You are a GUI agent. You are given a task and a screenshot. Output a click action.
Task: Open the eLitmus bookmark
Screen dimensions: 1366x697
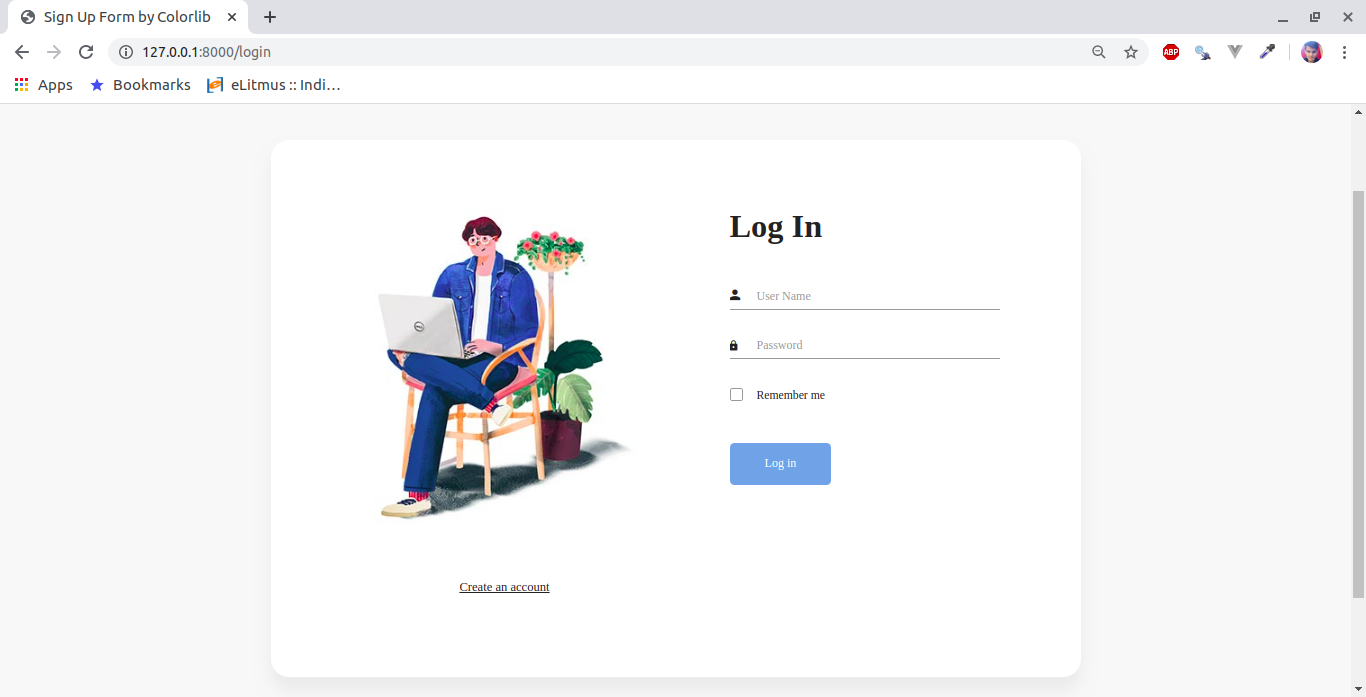coord(274,85)
